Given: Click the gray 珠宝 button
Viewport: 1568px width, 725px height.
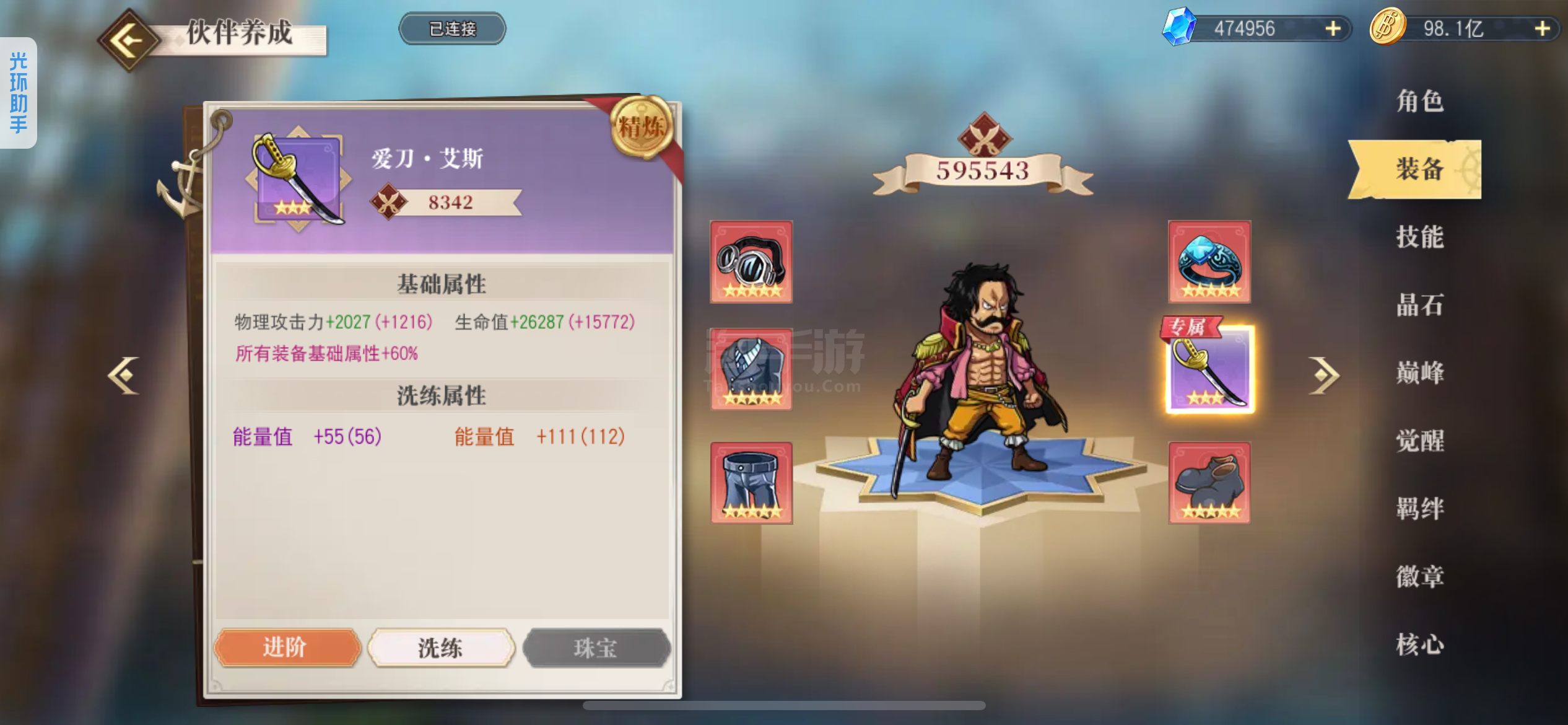Looking at the screenshot, I should coord(596,648).
